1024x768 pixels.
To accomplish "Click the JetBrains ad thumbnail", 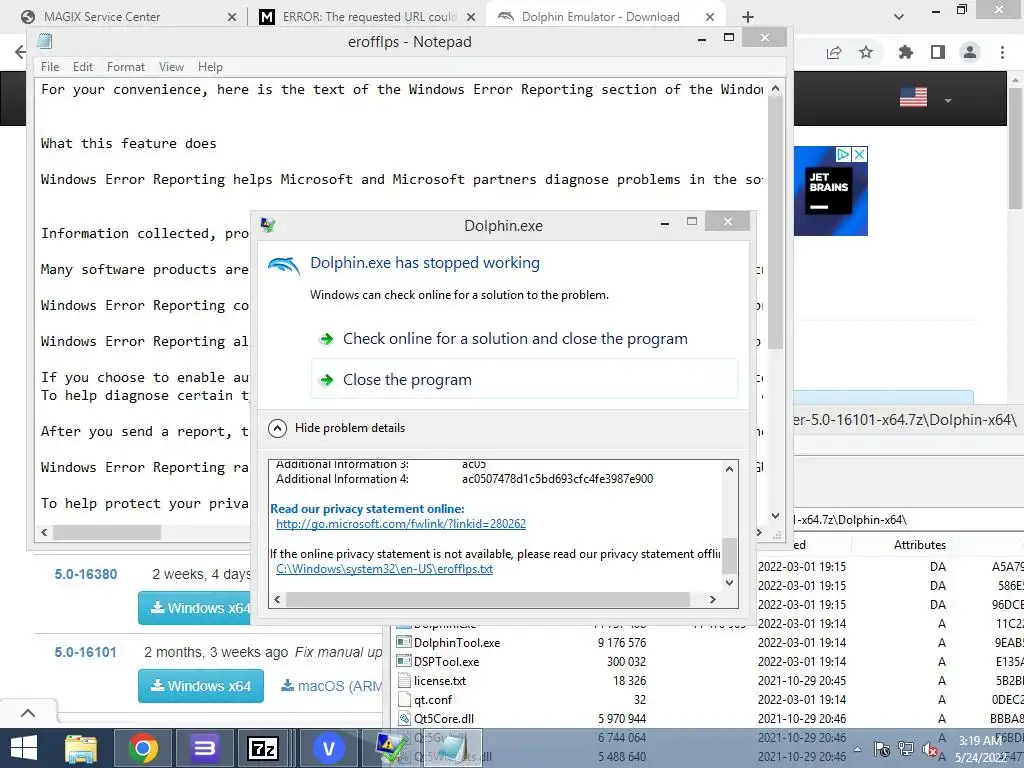I will [829, 193].
